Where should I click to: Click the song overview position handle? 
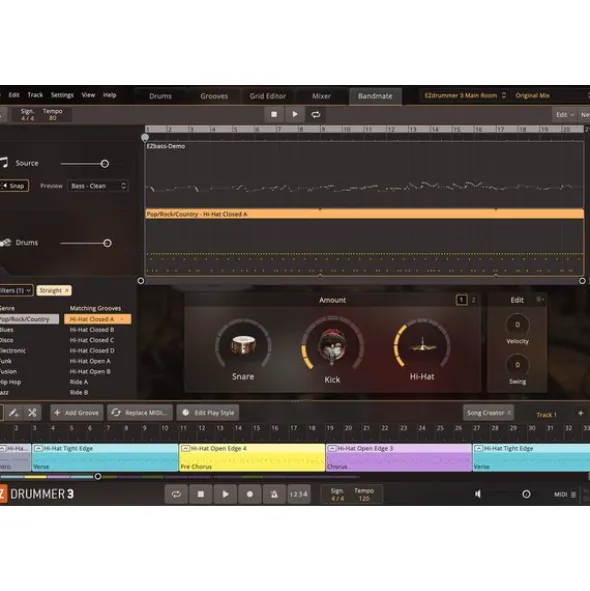tap(98, 476)
